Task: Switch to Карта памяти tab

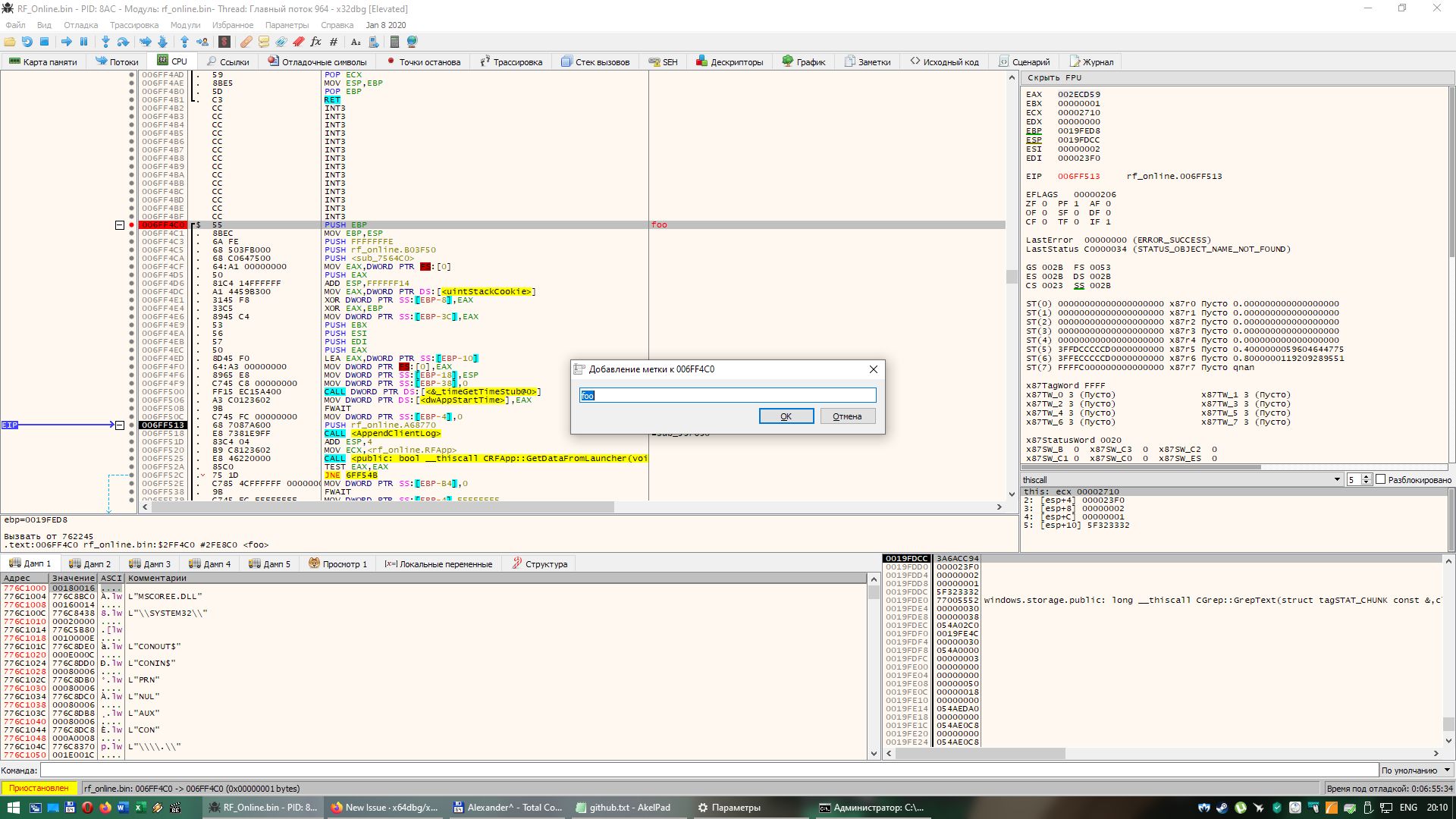Action: point(43,62)
